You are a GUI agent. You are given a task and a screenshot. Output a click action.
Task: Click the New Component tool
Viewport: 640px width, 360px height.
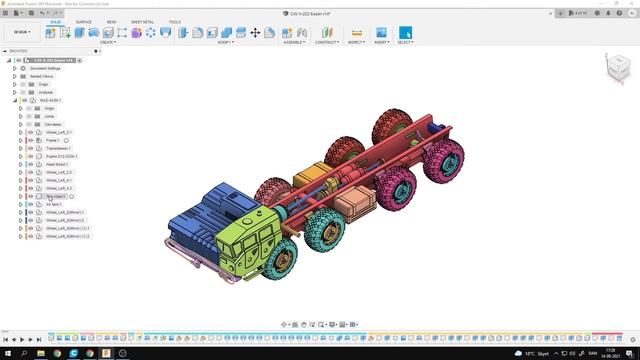tap(51, 33)
